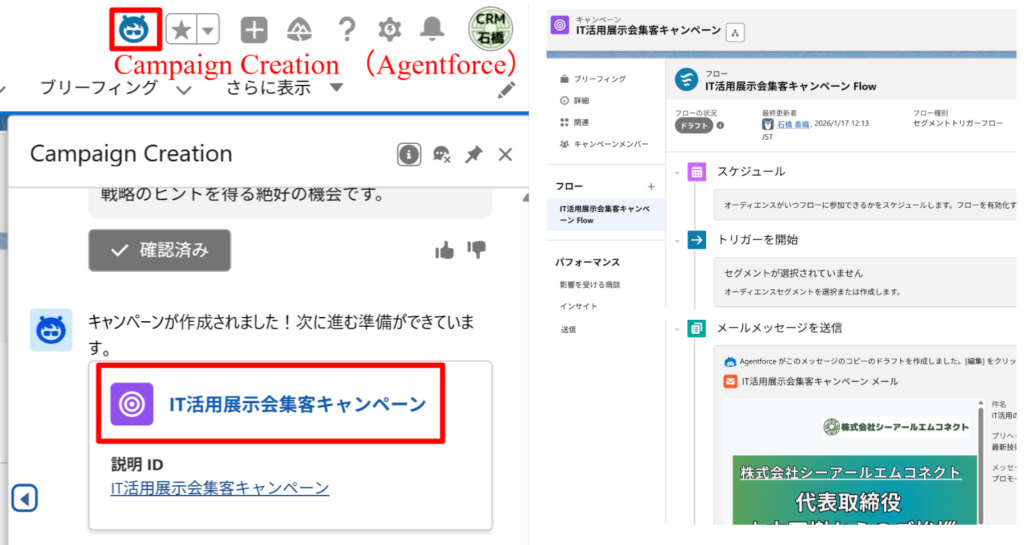Click the end conversation chat icon
The width and height of the screenshot is (1024, 545).
coord(442,155)
